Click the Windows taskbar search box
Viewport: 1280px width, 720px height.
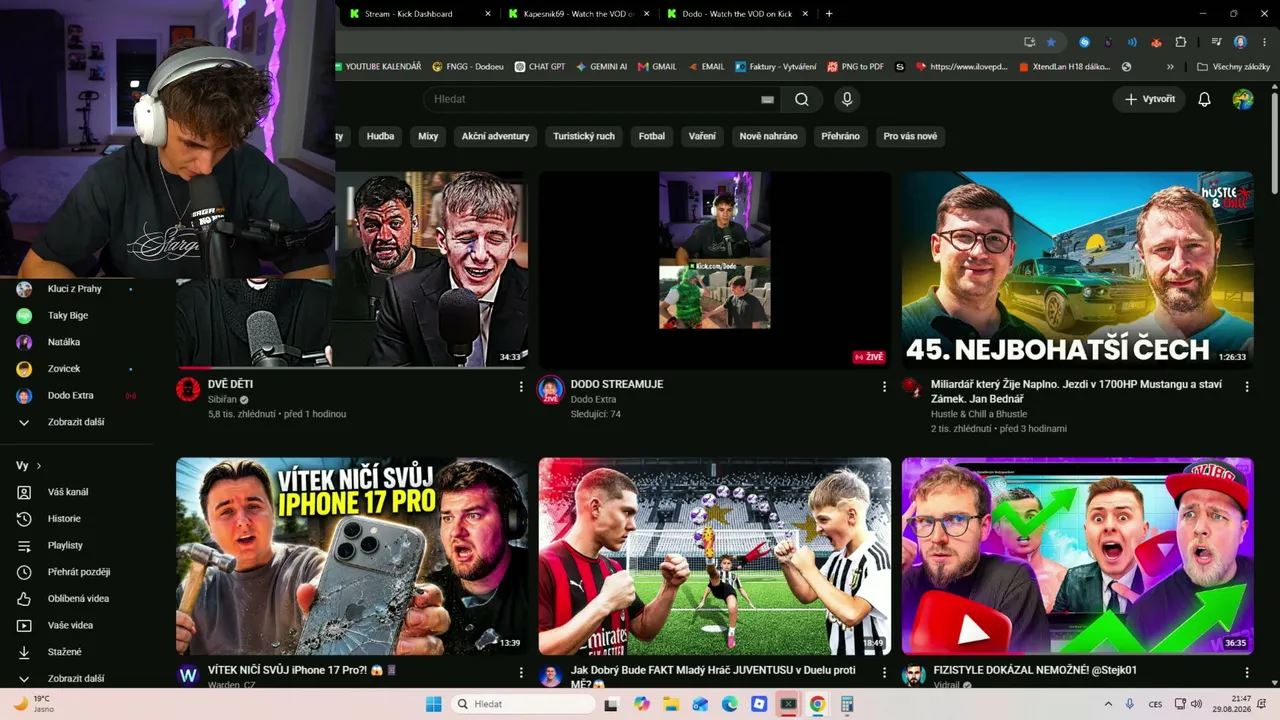(x=524, y=704)
